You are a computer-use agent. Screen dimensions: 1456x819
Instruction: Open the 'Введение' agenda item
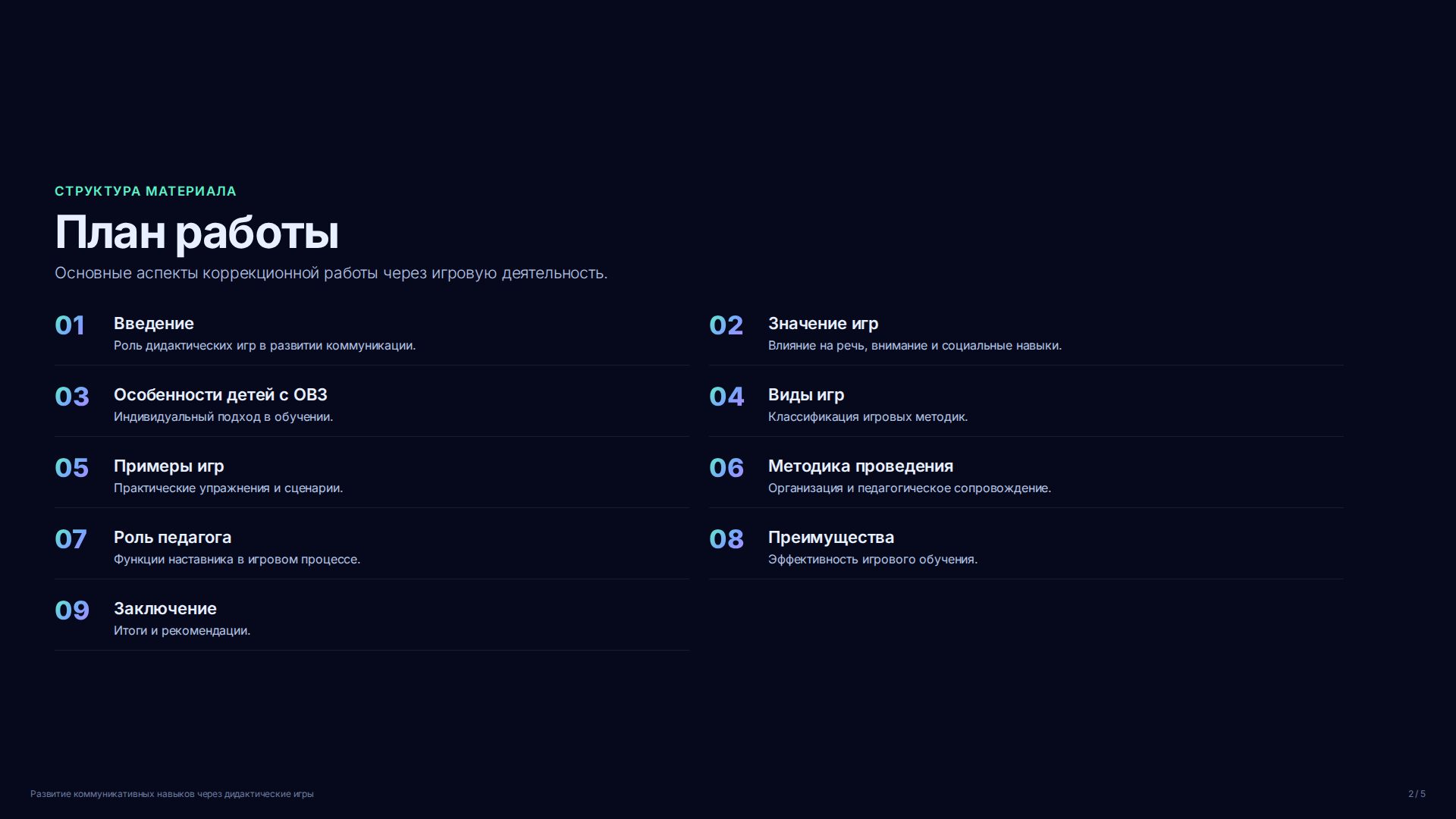coord(154,324)
